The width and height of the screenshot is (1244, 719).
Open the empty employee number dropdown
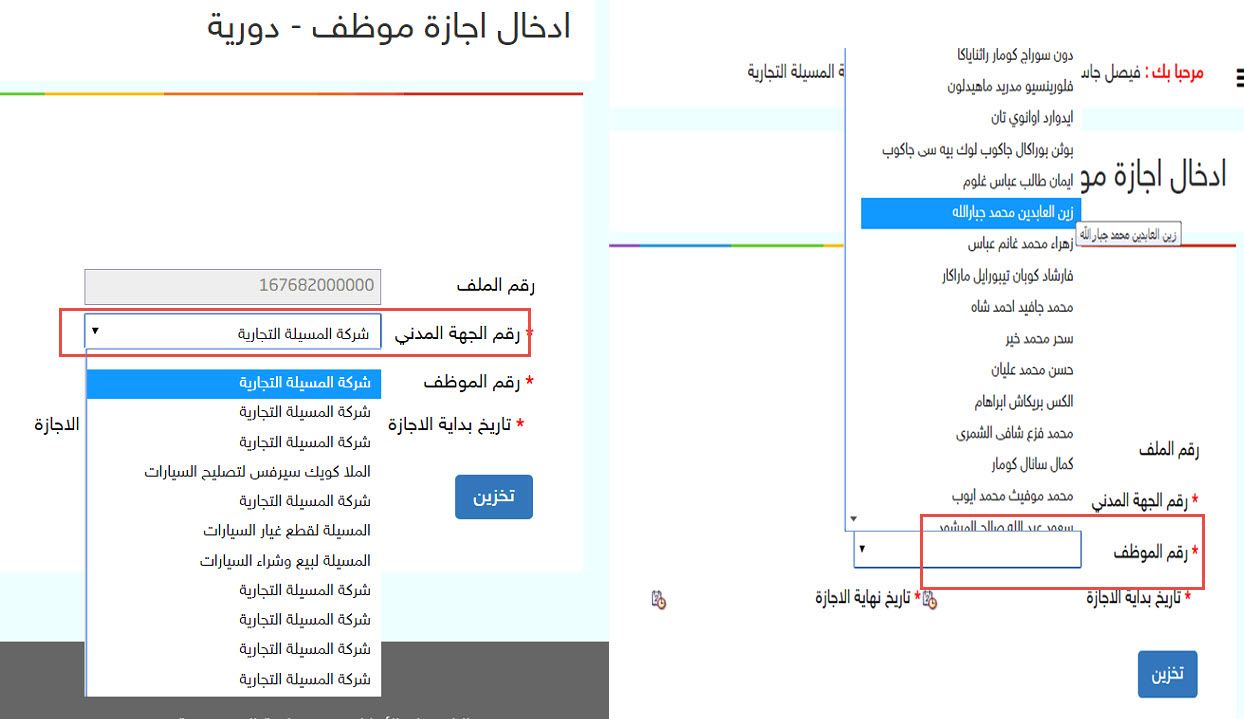click(967, 549)
